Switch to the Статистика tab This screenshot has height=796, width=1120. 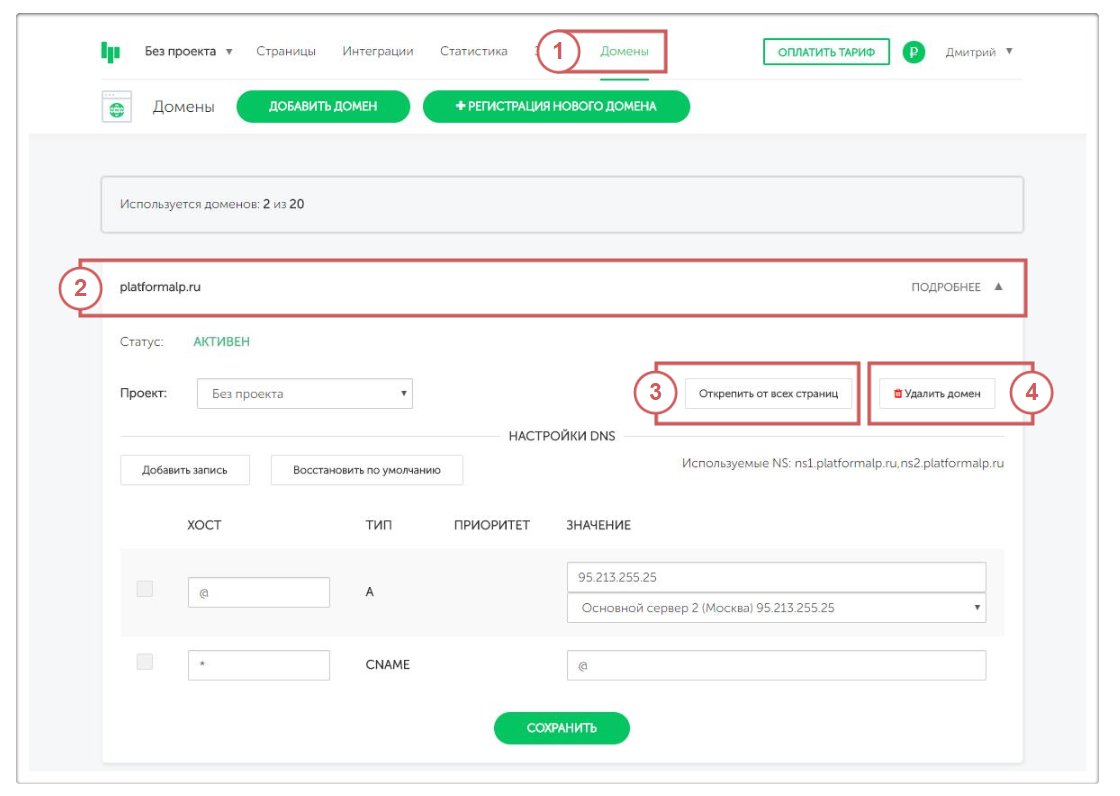tap(473, 52)
